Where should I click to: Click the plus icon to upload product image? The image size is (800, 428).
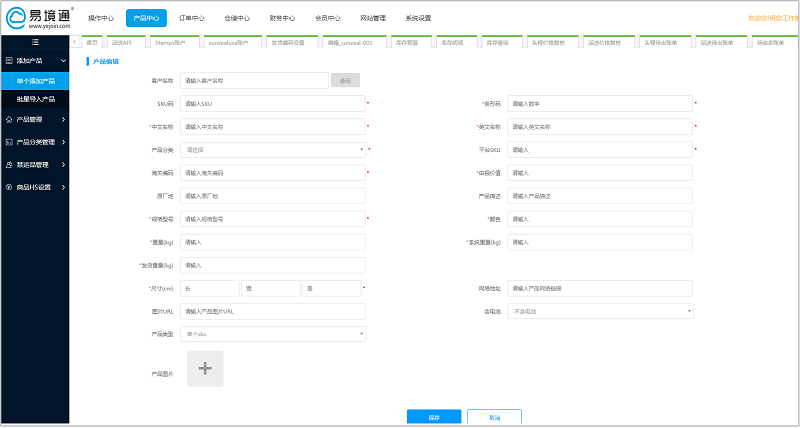pos(205,368)
